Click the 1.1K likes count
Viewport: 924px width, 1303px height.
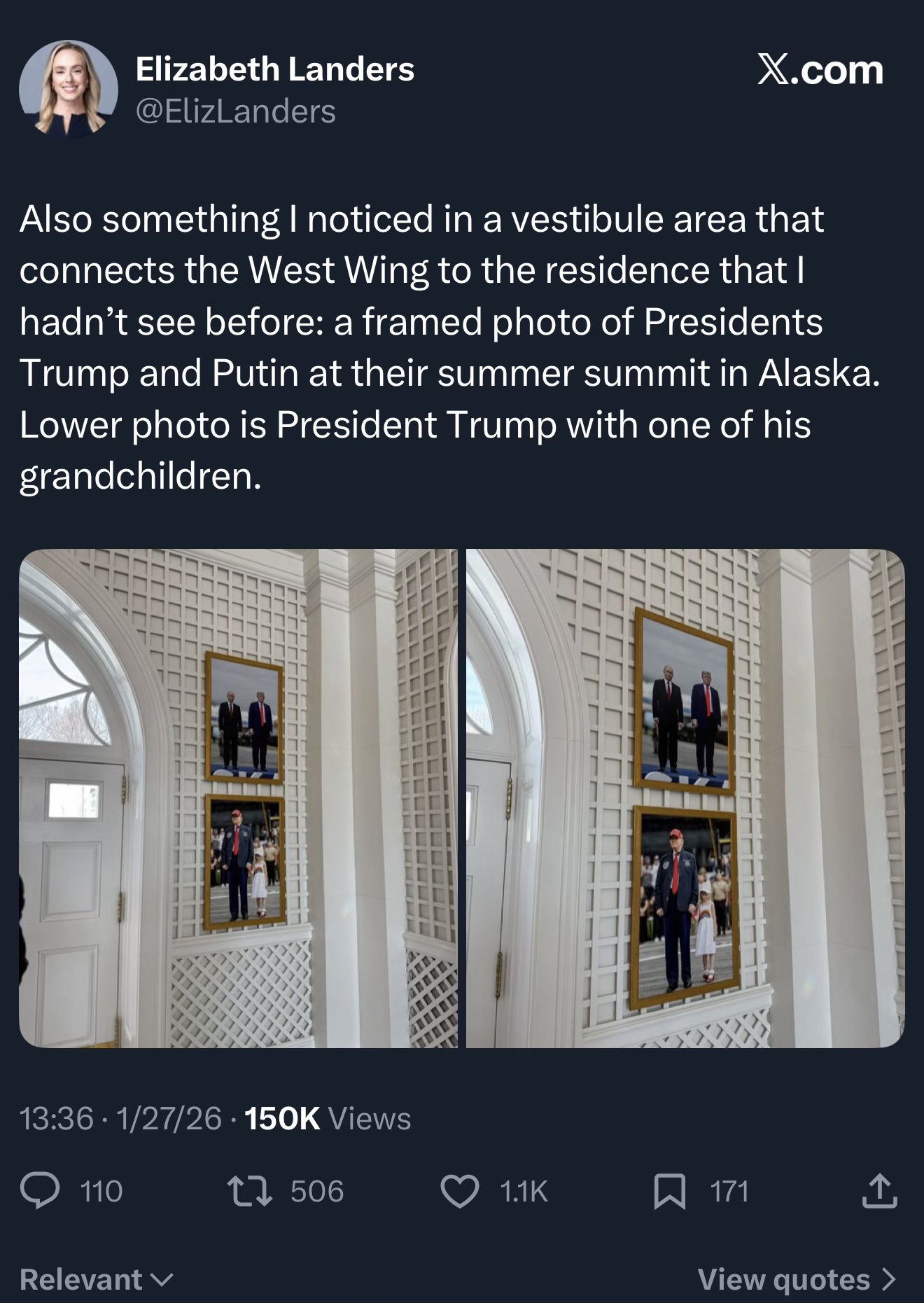coord(524,1191)
